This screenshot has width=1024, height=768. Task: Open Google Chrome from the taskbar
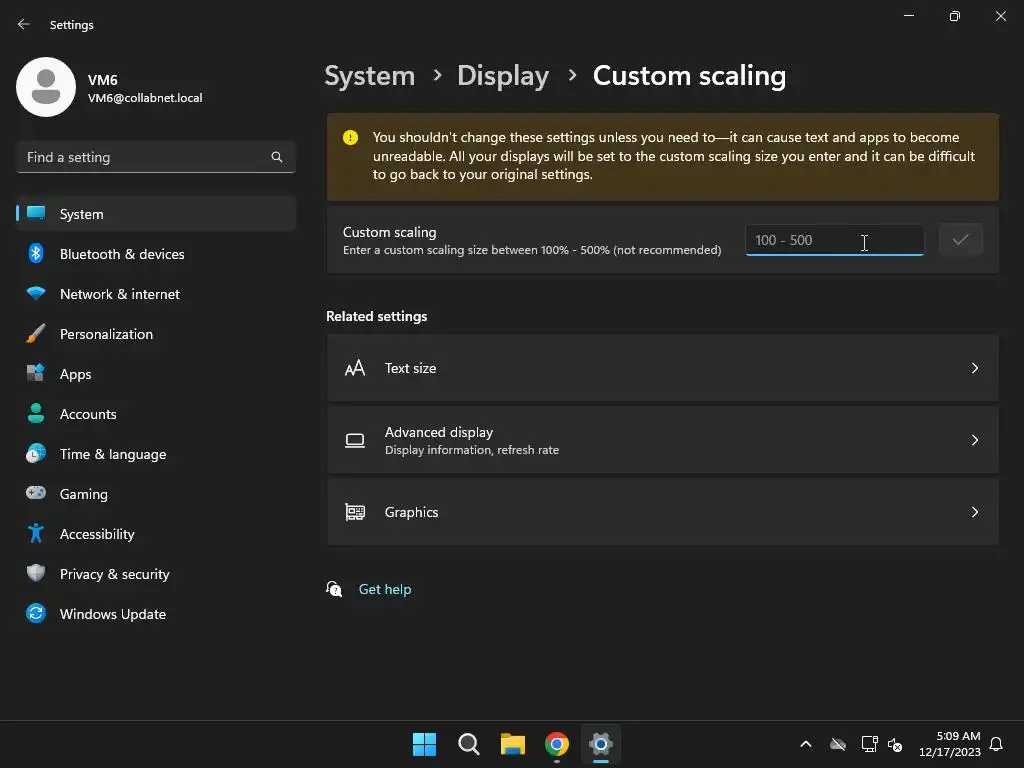[x=556, y=744]
